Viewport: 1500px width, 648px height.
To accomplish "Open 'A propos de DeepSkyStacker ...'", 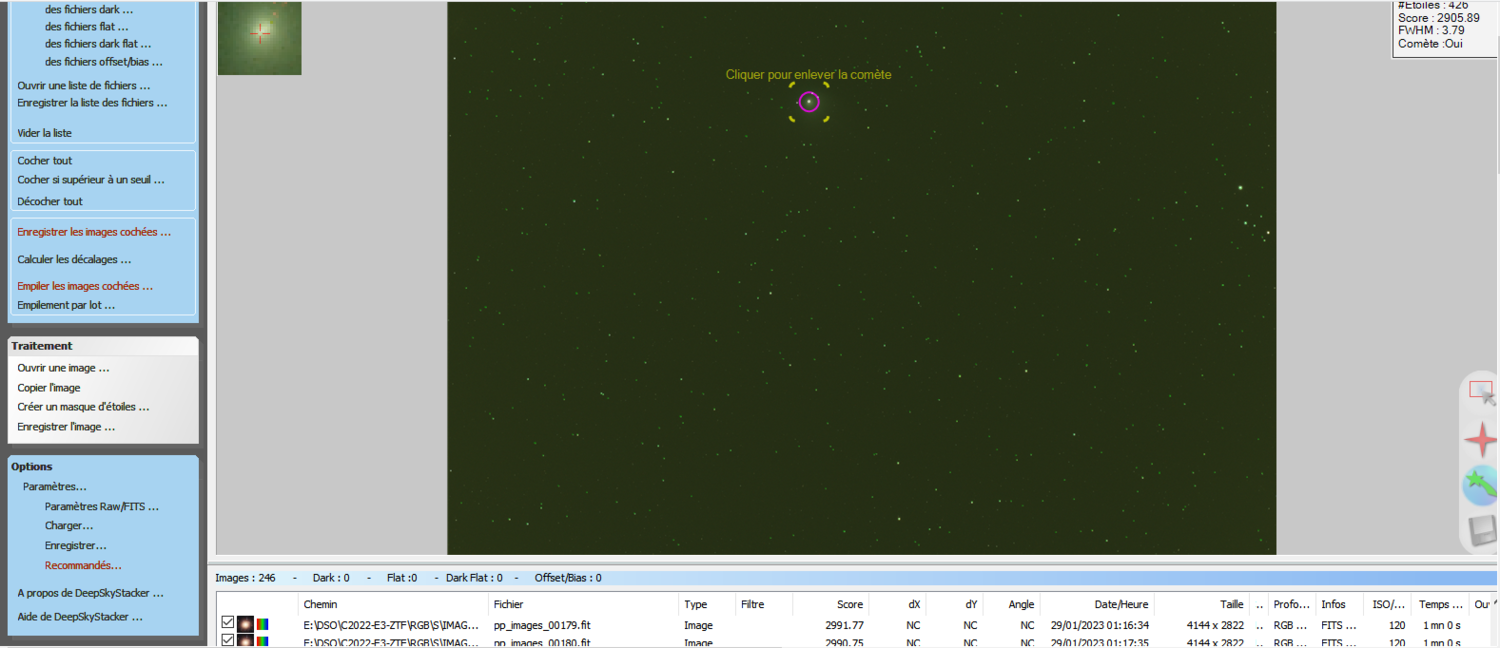I will click(91, 593).
